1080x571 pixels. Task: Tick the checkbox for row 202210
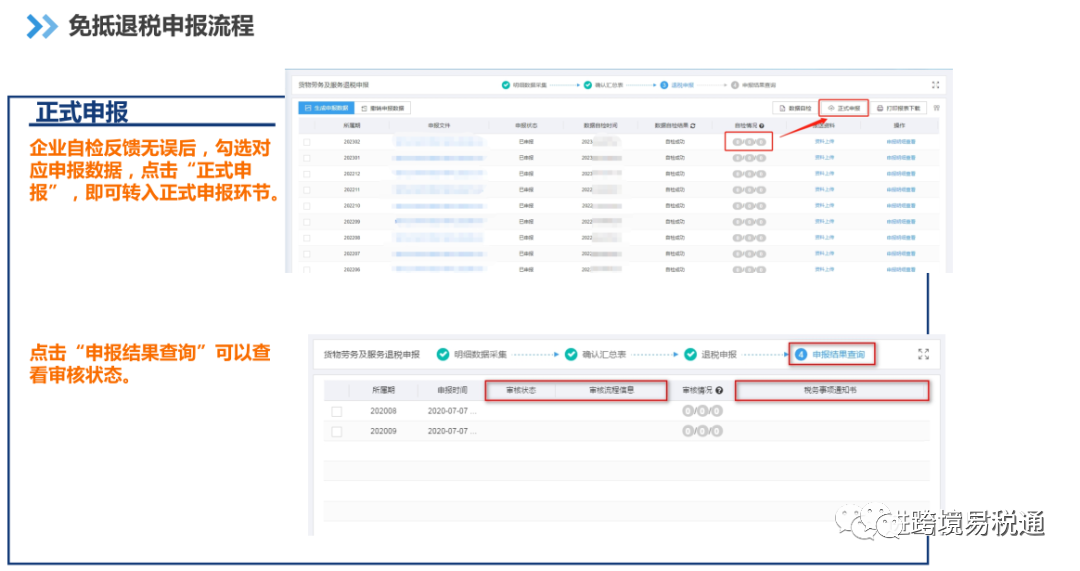pos(307,206)
